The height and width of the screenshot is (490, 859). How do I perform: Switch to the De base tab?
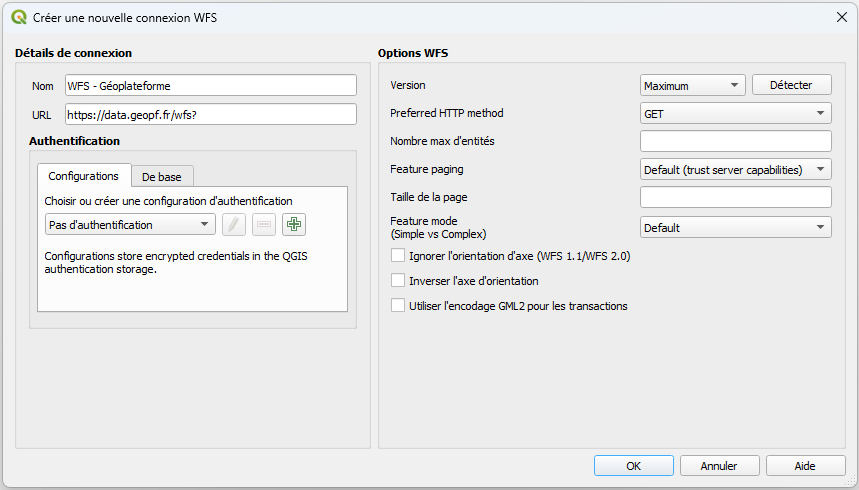click(x=162, y=177)
